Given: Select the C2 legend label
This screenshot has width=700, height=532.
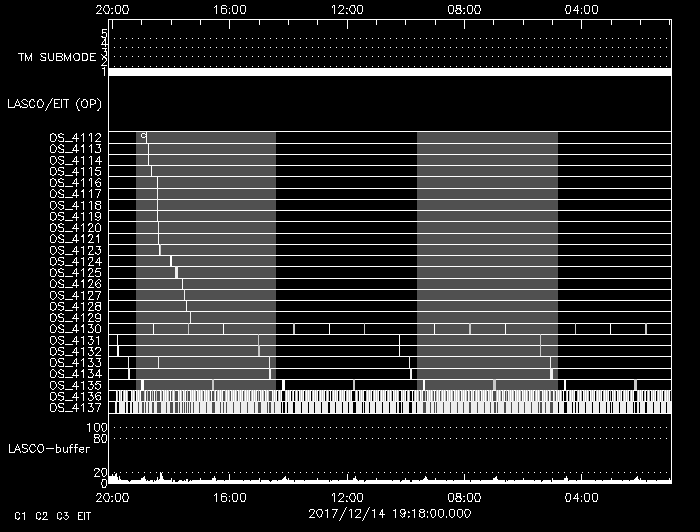Looking at the screenshot, I should [42, 516].
